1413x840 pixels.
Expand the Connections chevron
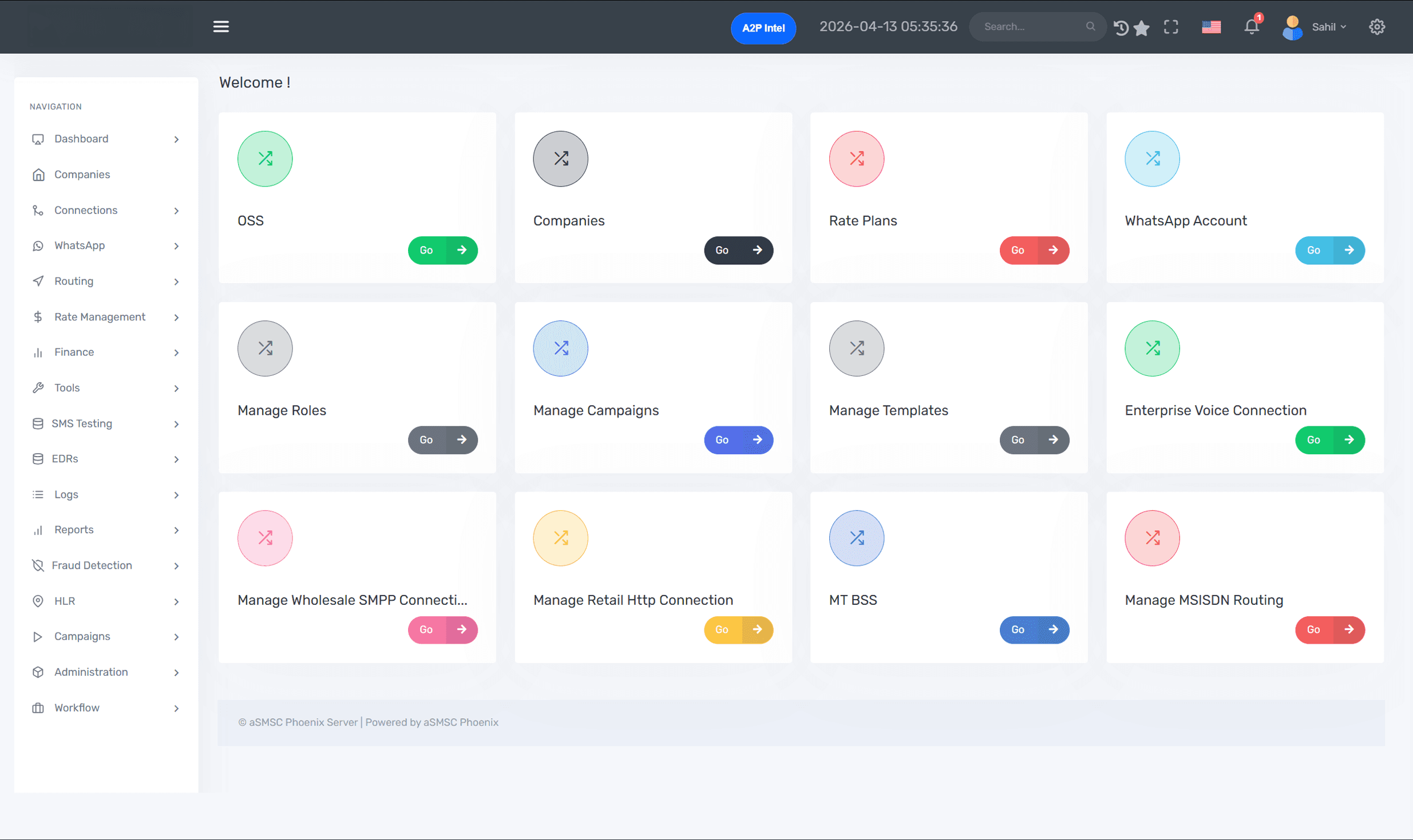(x=176, y=211)
